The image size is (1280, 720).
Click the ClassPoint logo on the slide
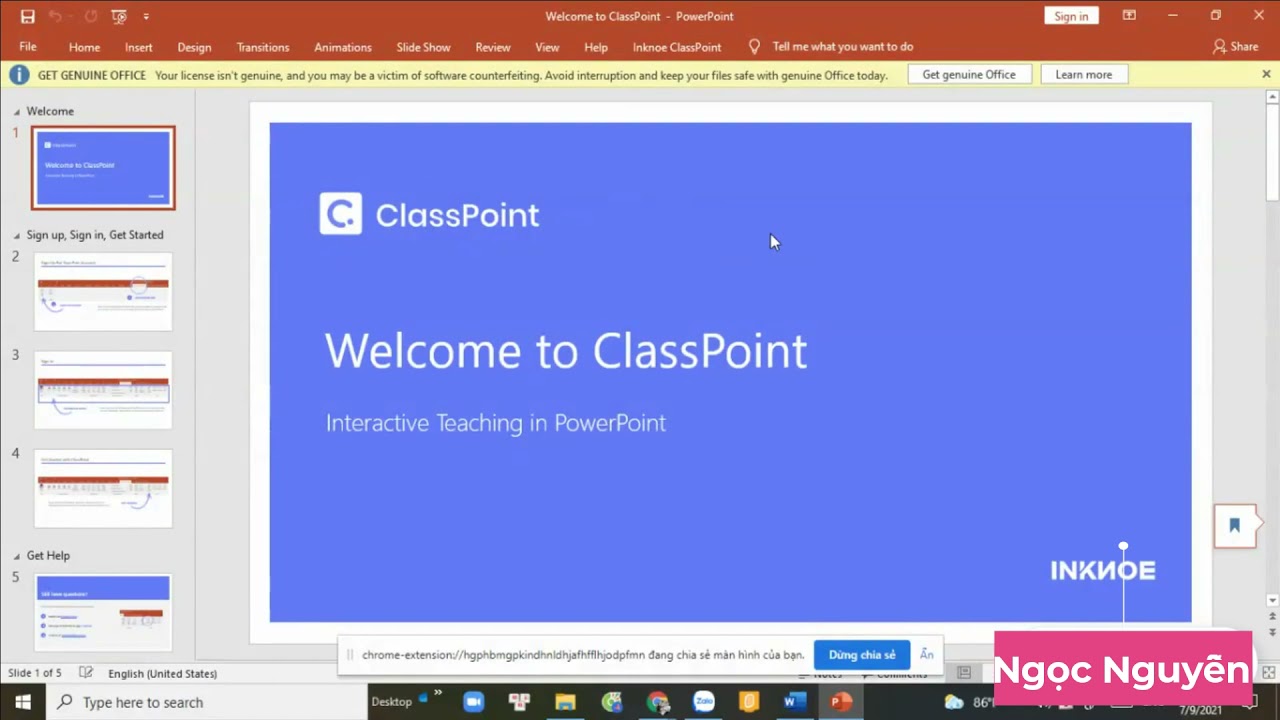click(429, 214)
